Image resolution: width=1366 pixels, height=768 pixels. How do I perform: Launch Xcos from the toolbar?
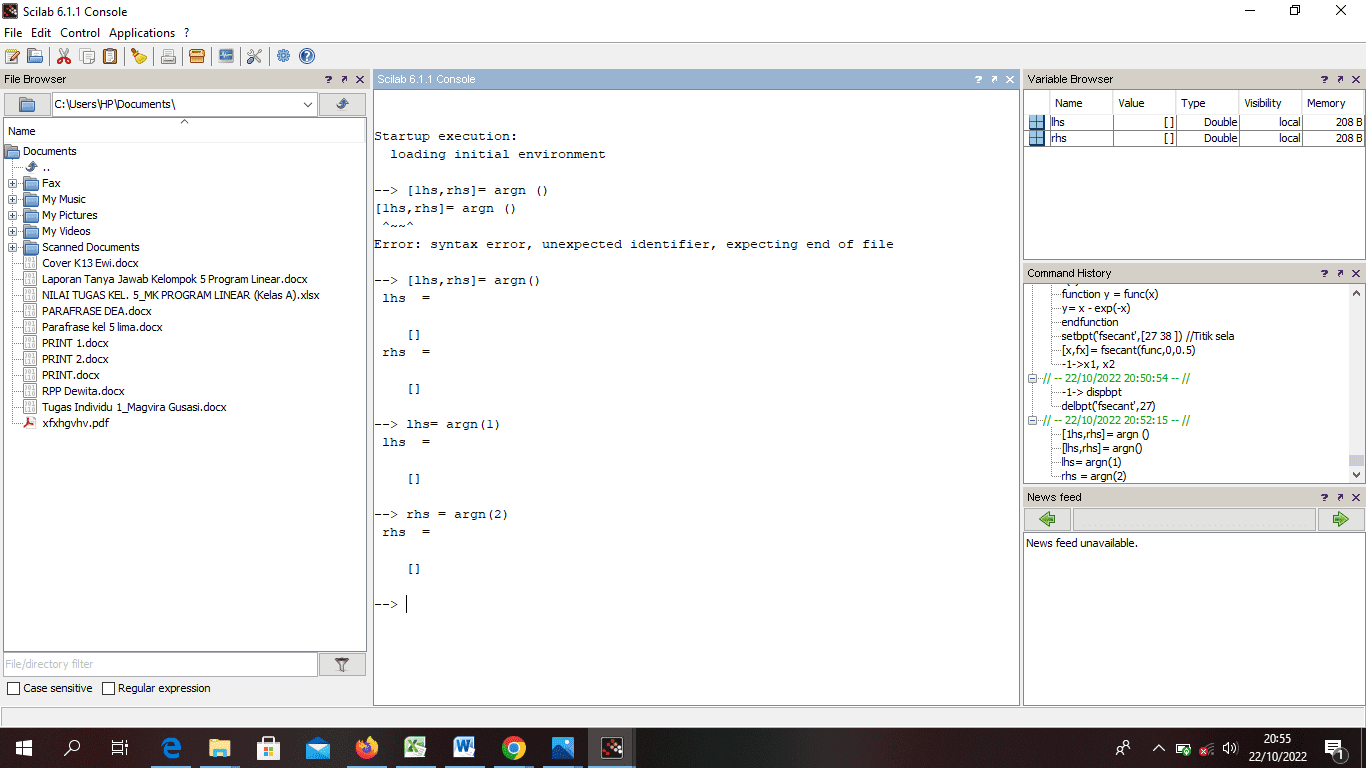click(x=226, y=56)
